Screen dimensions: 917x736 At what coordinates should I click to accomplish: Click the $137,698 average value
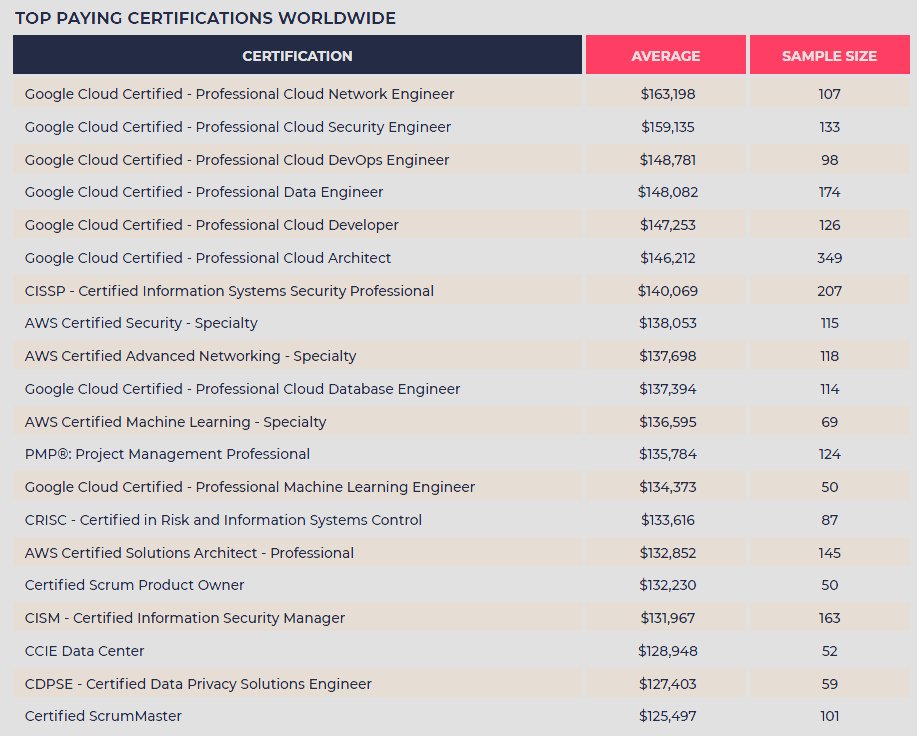click(x=667, y=355)
